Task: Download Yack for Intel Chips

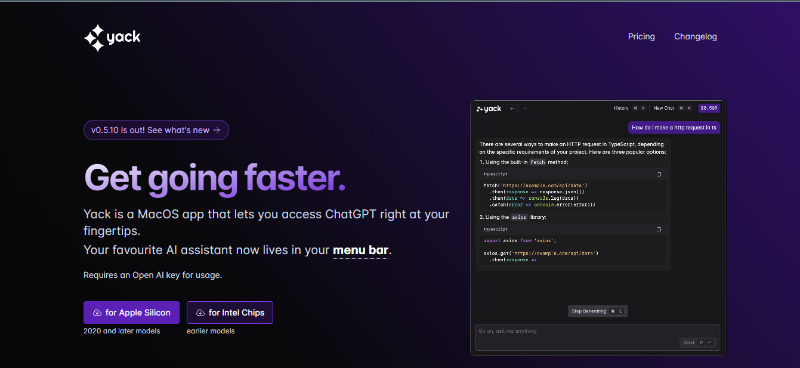Action: (230, 312)
